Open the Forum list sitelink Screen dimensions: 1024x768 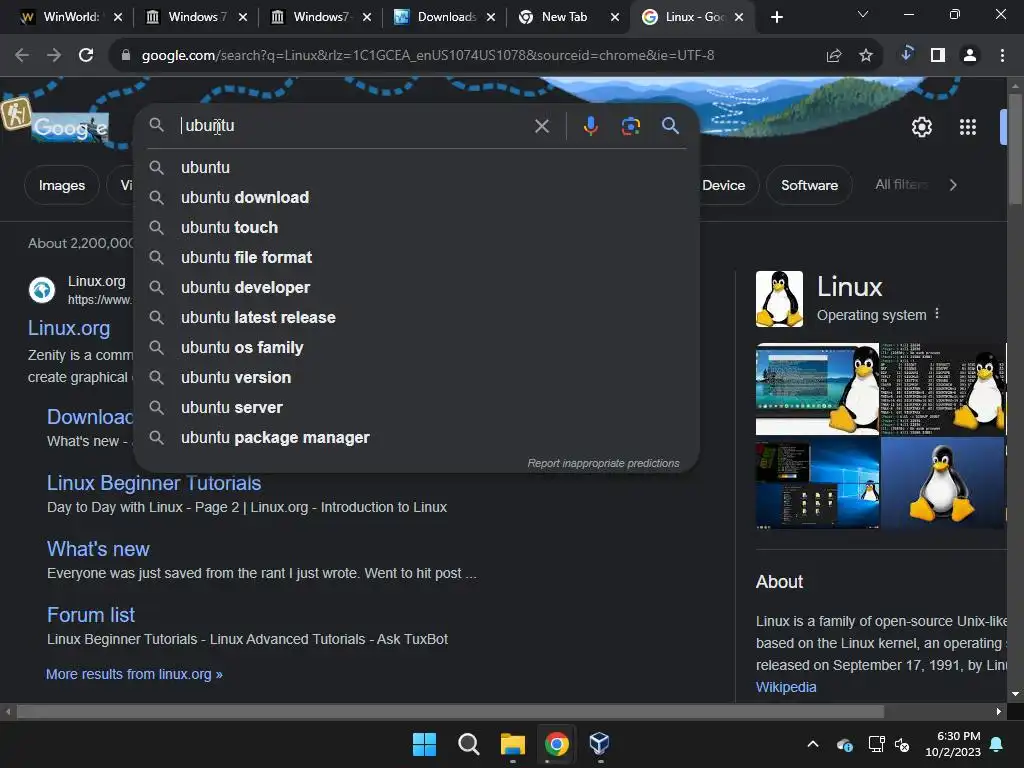[91, 615]
